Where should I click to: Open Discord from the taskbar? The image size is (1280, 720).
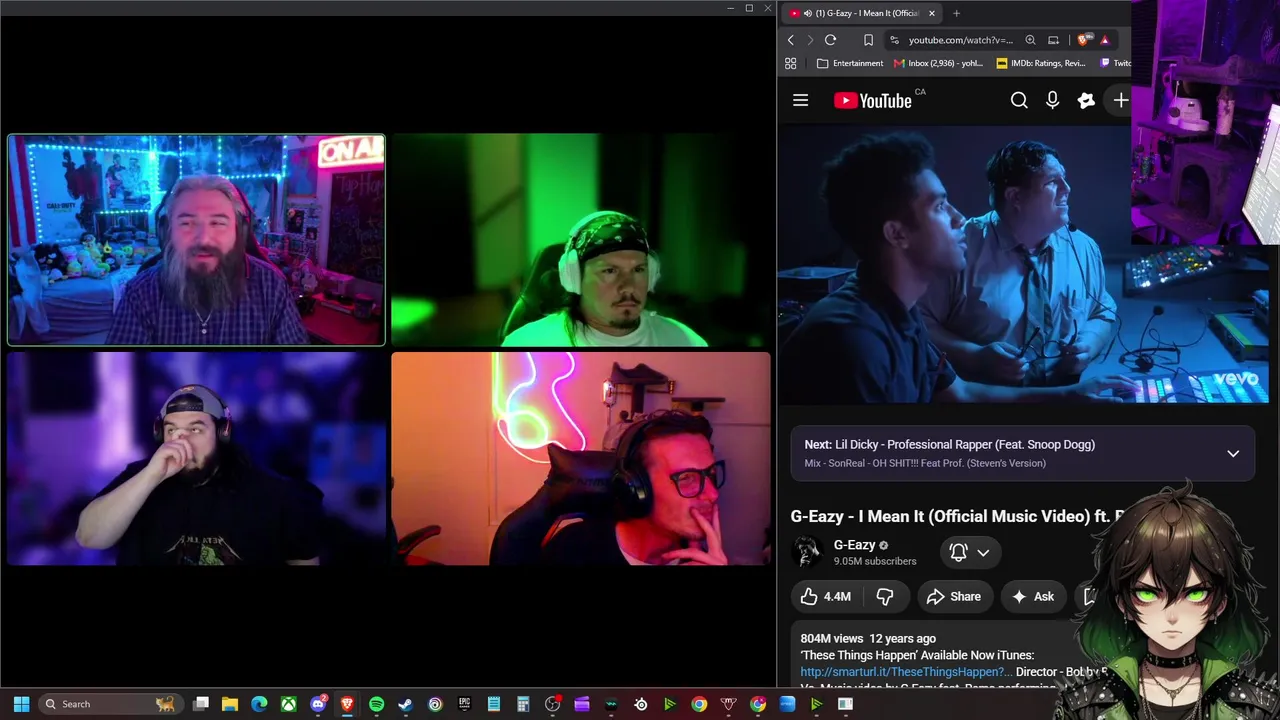(318, 704)
